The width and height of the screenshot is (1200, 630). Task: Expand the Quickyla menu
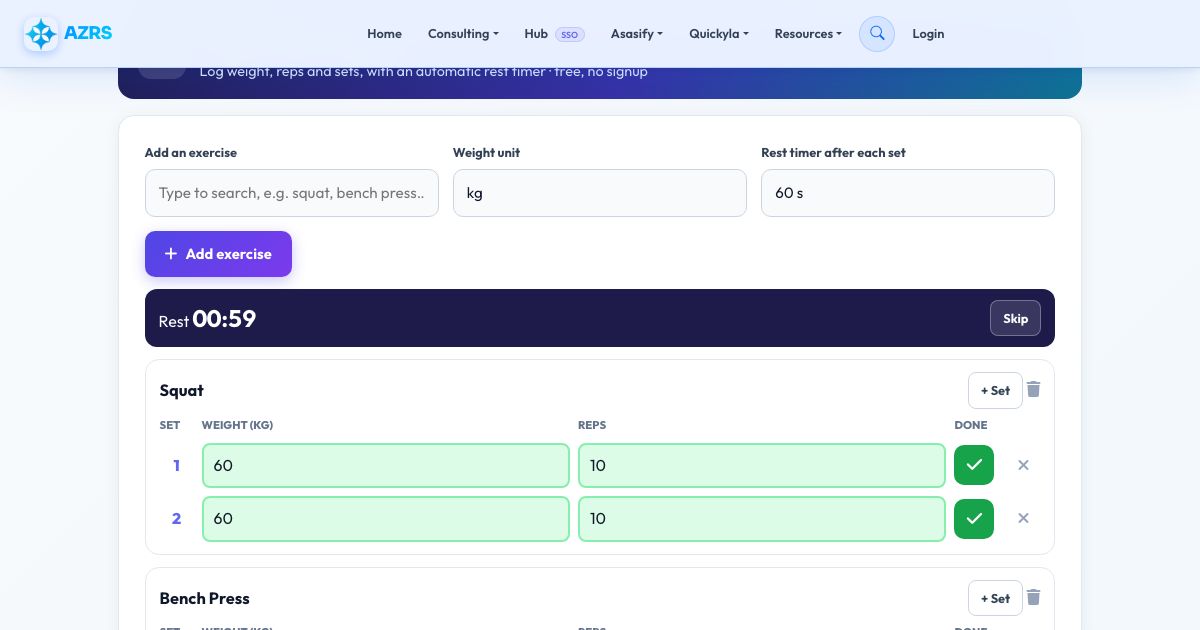[x=719, y=34]
